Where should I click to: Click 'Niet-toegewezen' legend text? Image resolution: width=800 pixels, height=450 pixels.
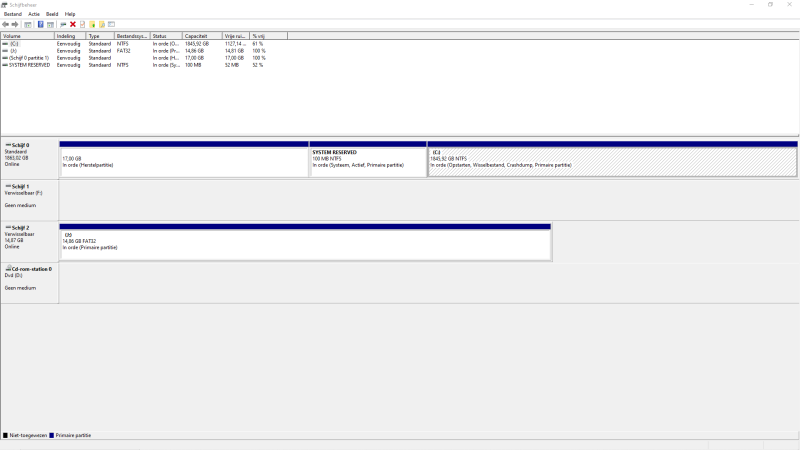point(28,435)
